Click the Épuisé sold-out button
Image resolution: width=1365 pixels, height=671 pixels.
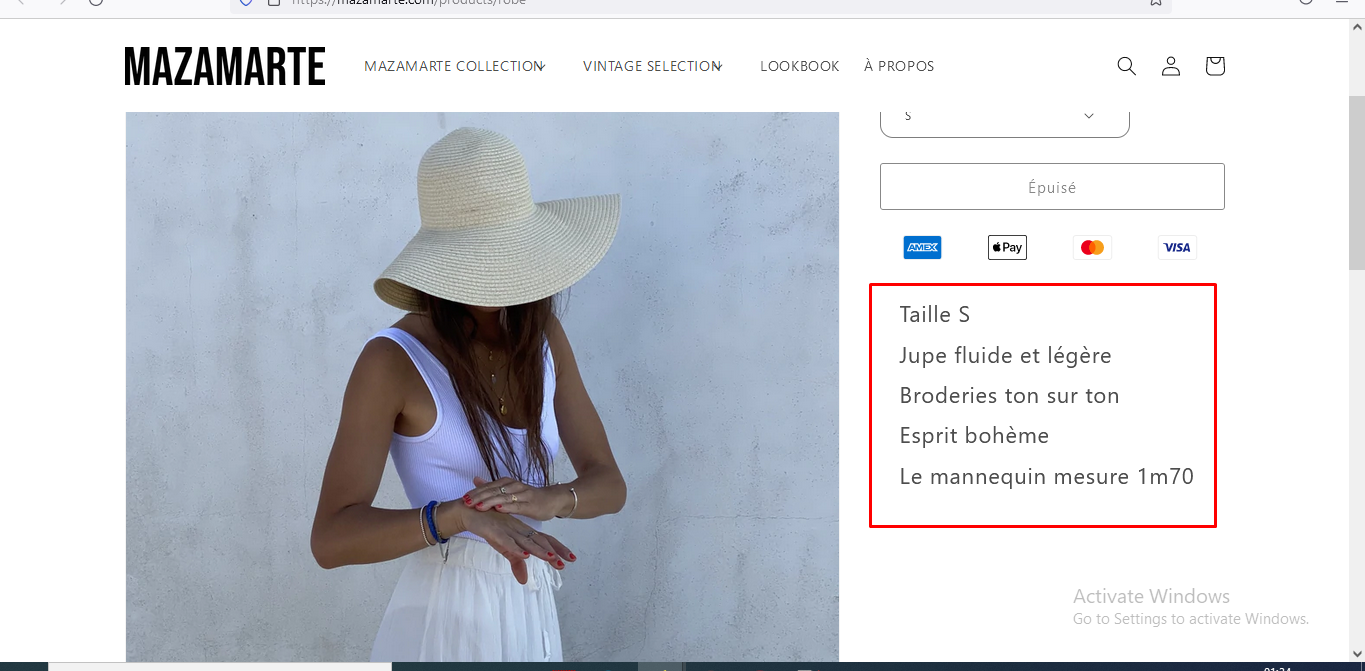point(1052,187)
